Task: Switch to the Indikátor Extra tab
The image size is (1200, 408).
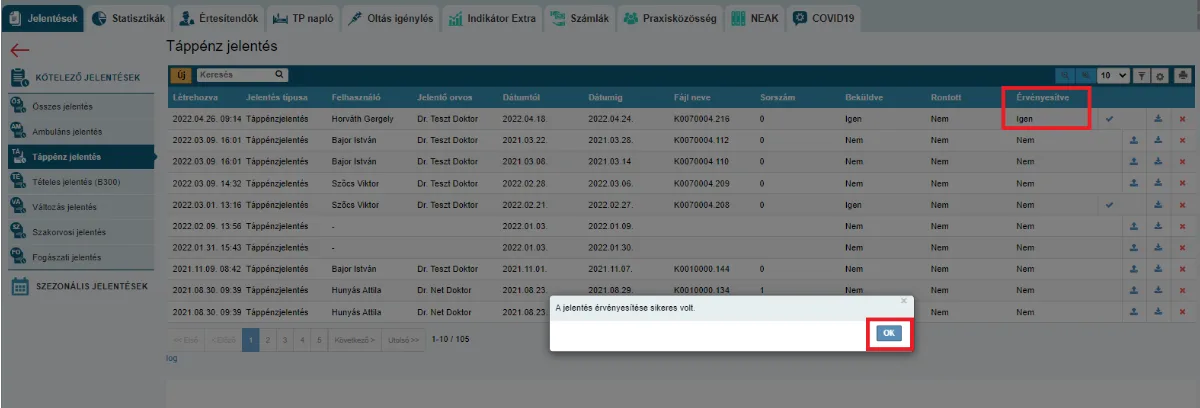Action: click(x=491, y=18)
